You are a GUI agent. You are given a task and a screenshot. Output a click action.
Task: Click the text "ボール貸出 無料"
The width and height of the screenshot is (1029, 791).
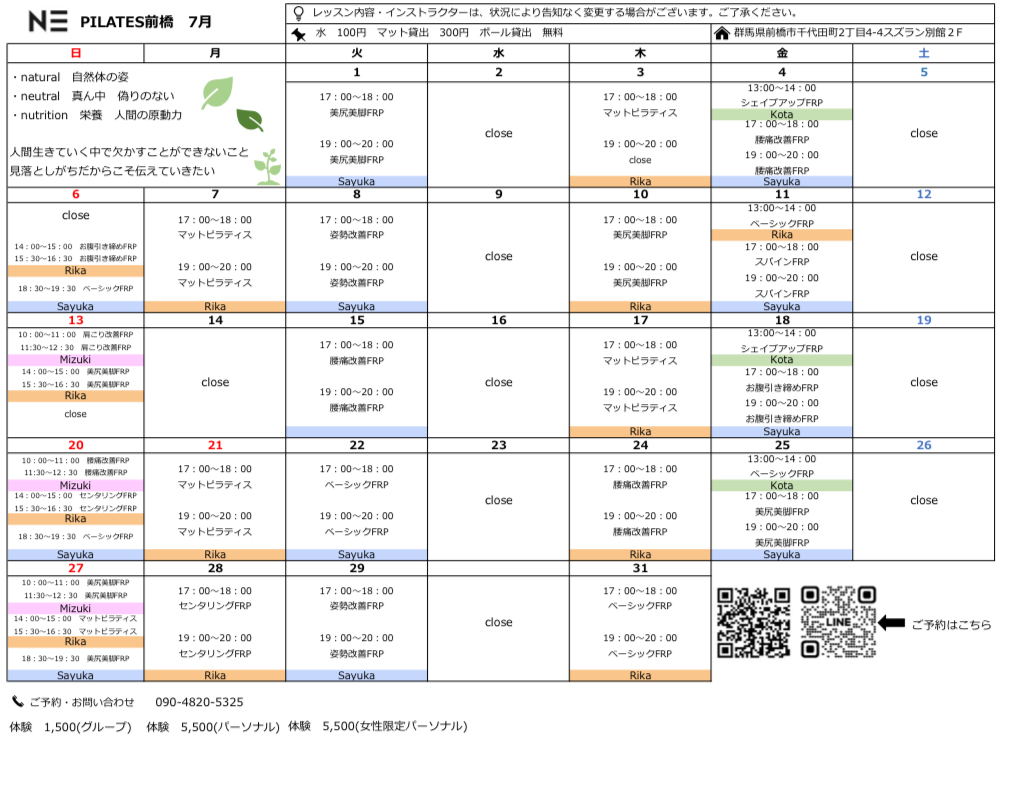(x=521, y=32)
